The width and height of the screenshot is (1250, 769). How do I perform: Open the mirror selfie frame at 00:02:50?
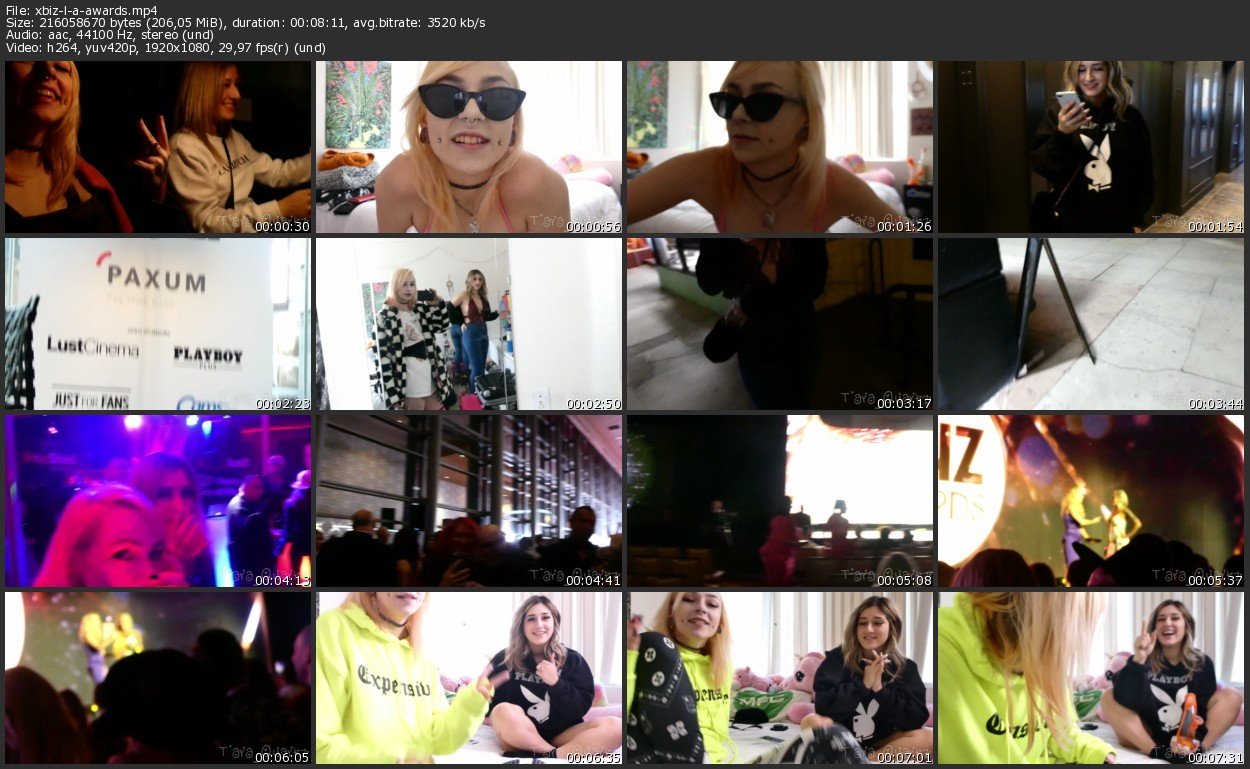click(x=469, y=324)
